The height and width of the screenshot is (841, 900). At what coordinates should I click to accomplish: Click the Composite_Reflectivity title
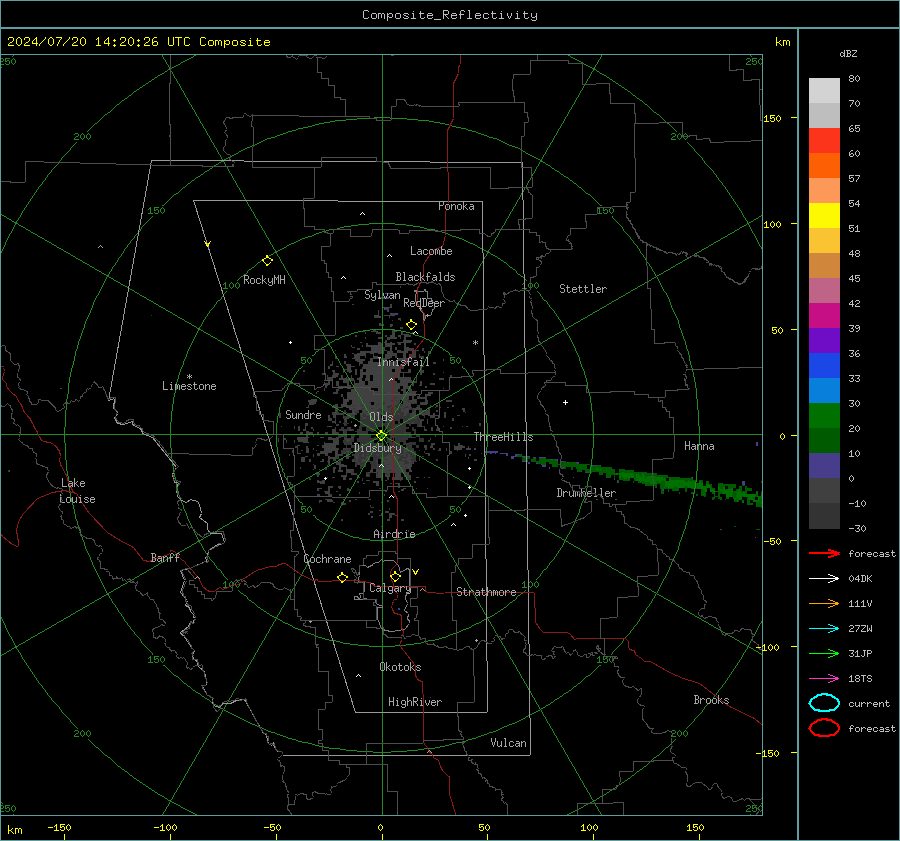(x=449, y=15)
